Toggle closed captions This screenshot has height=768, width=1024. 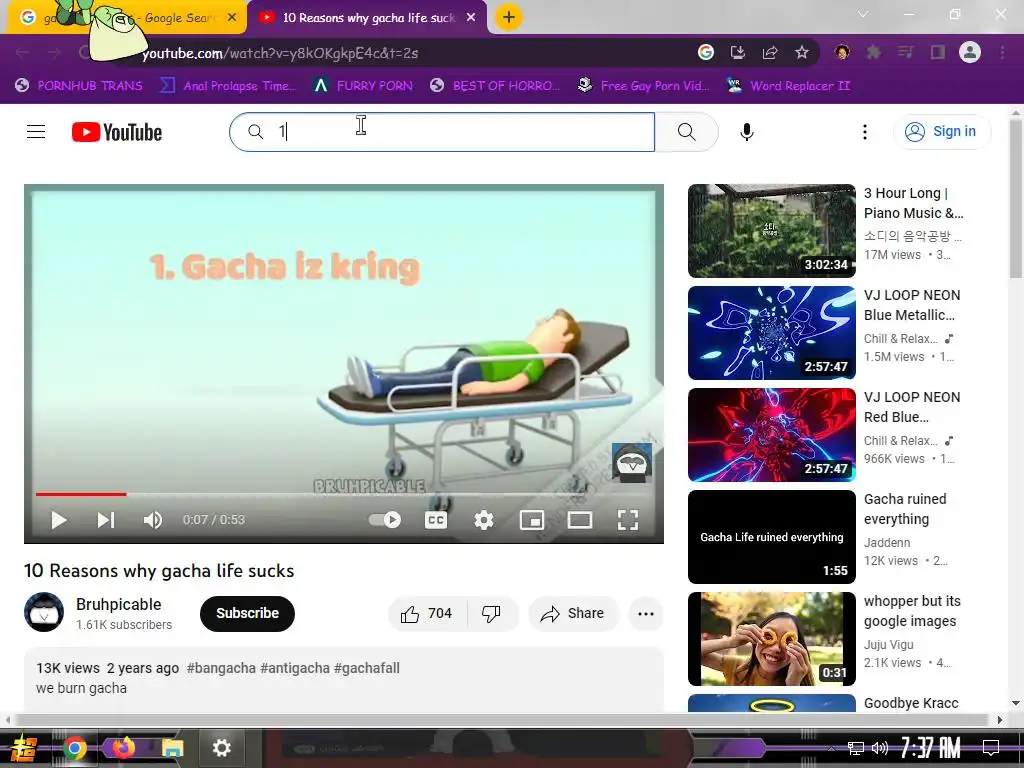pyautogui.click(x=436, y=520)
